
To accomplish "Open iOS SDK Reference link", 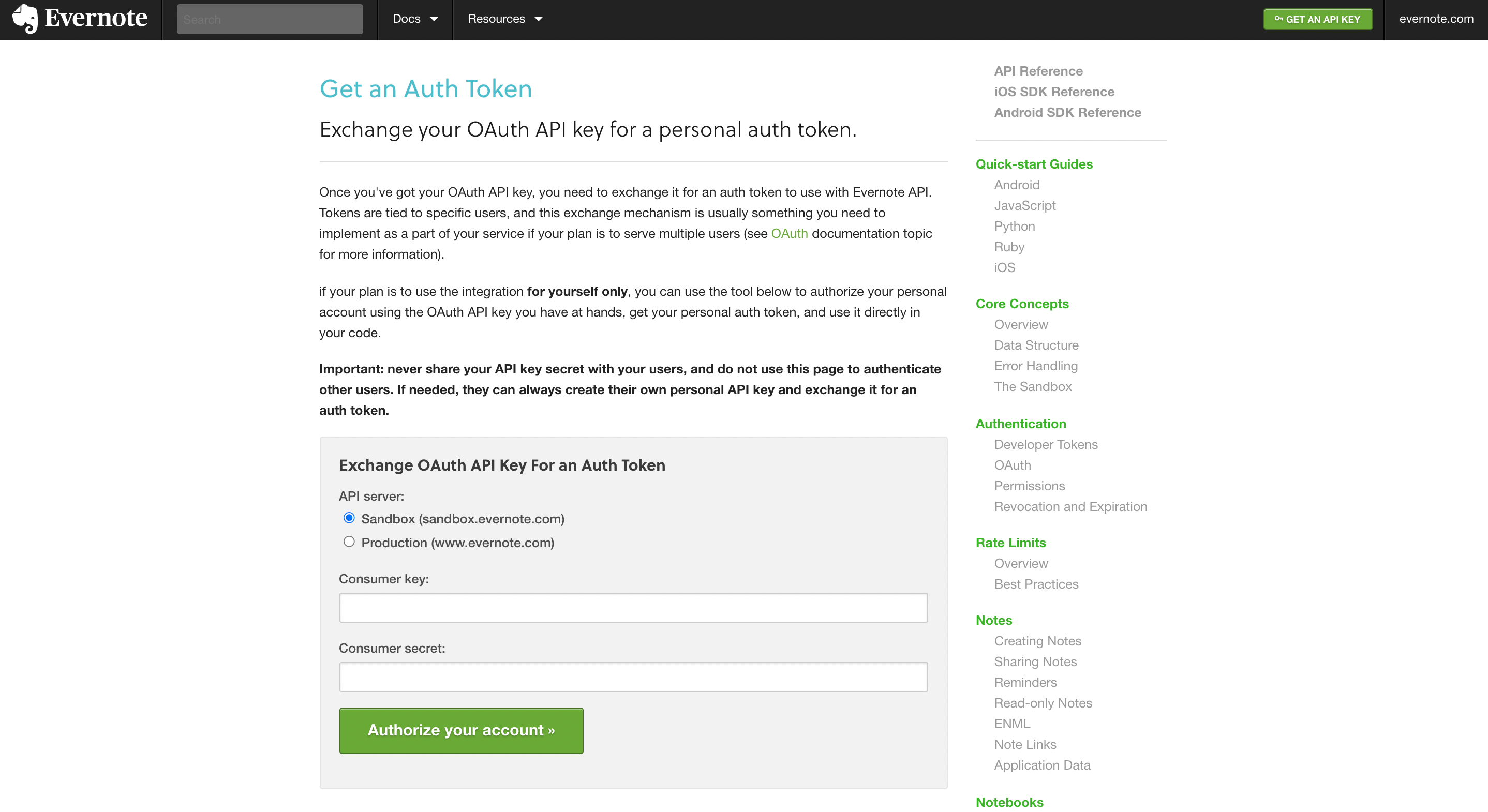I will 1053,92.
